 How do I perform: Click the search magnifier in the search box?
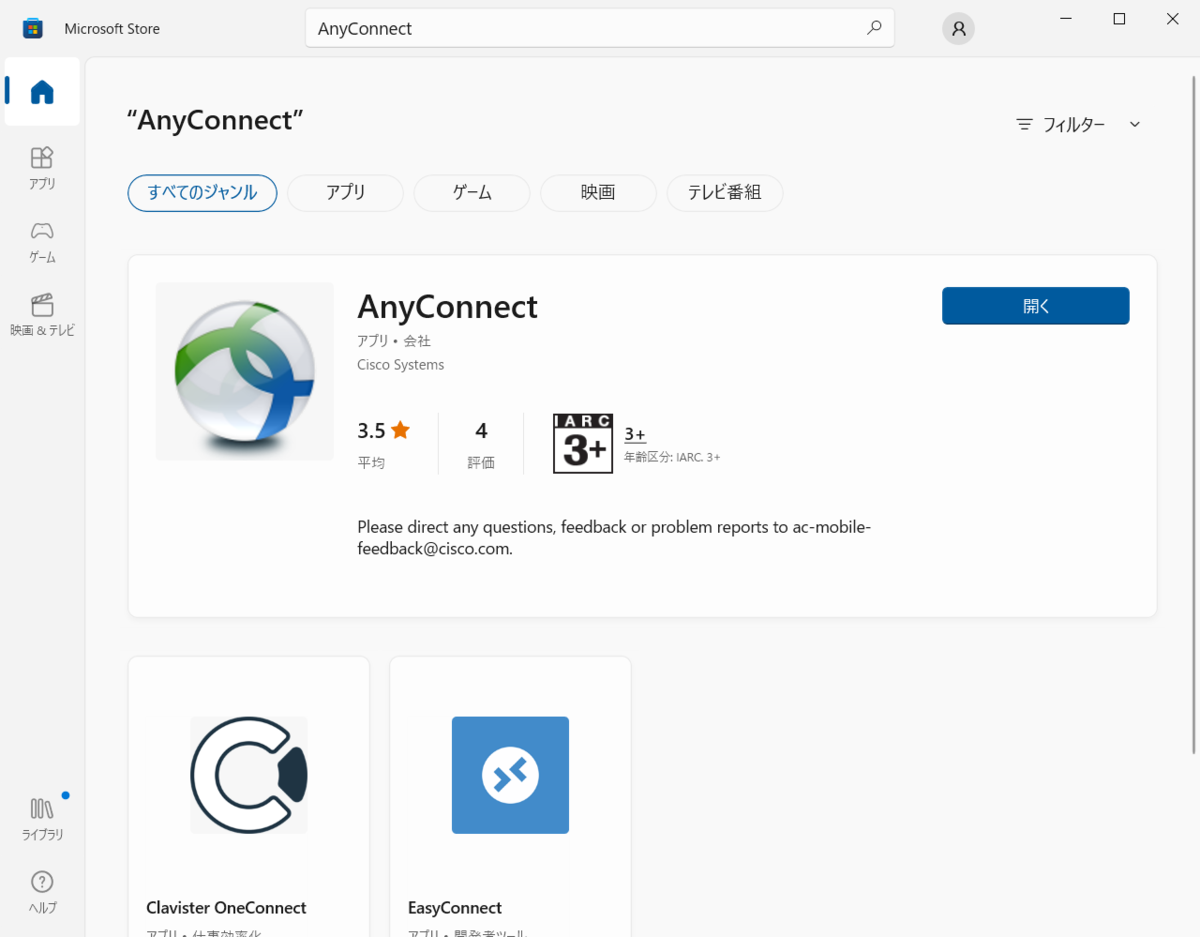874,28
